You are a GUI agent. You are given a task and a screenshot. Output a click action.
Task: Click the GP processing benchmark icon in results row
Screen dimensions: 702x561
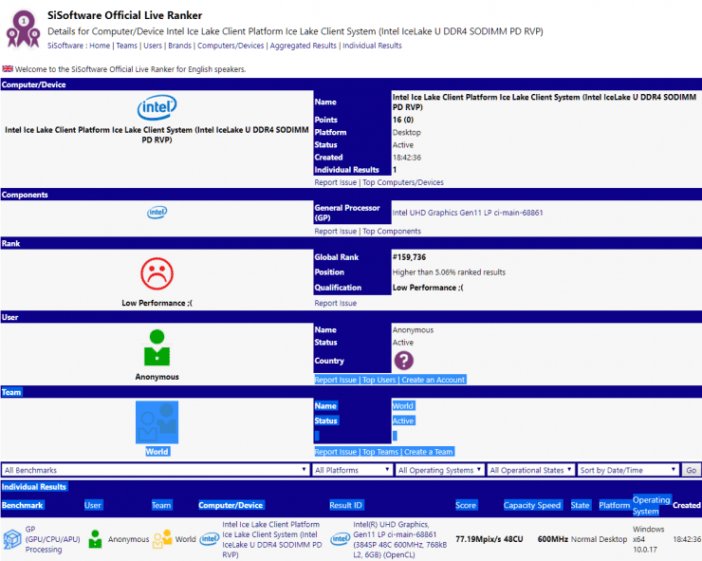(12, 539)
